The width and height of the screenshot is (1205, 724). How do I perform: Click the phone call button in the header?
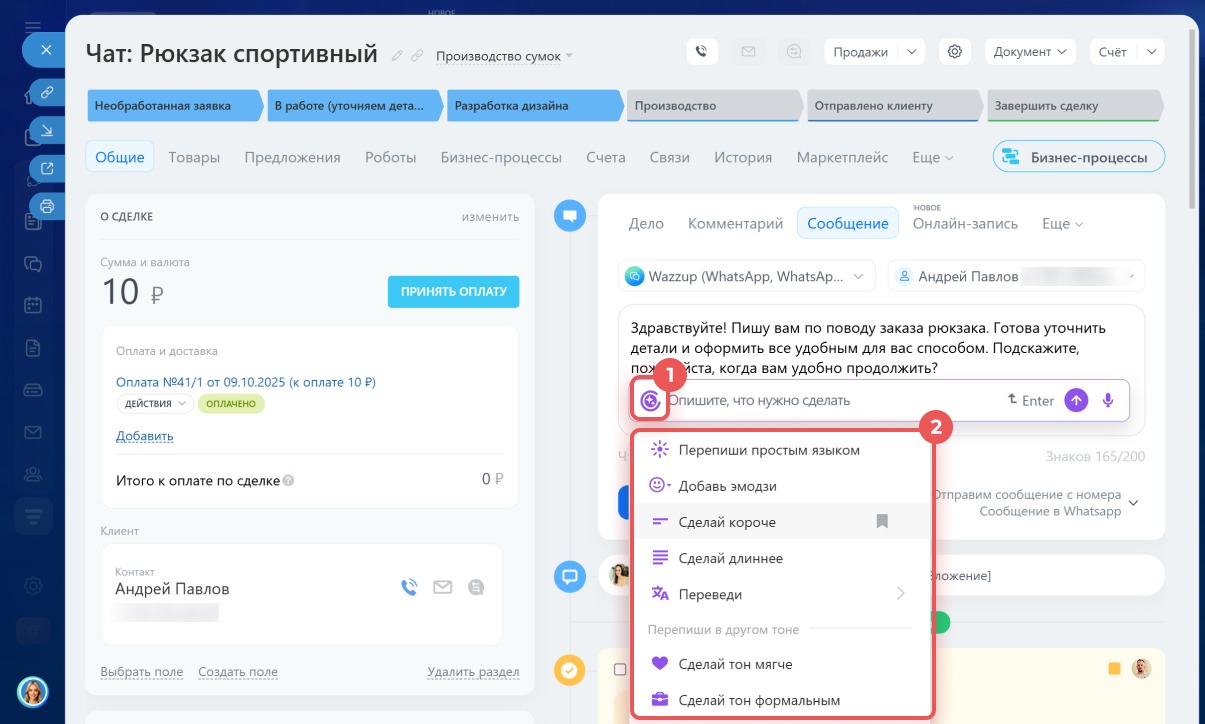click(702, 52)
